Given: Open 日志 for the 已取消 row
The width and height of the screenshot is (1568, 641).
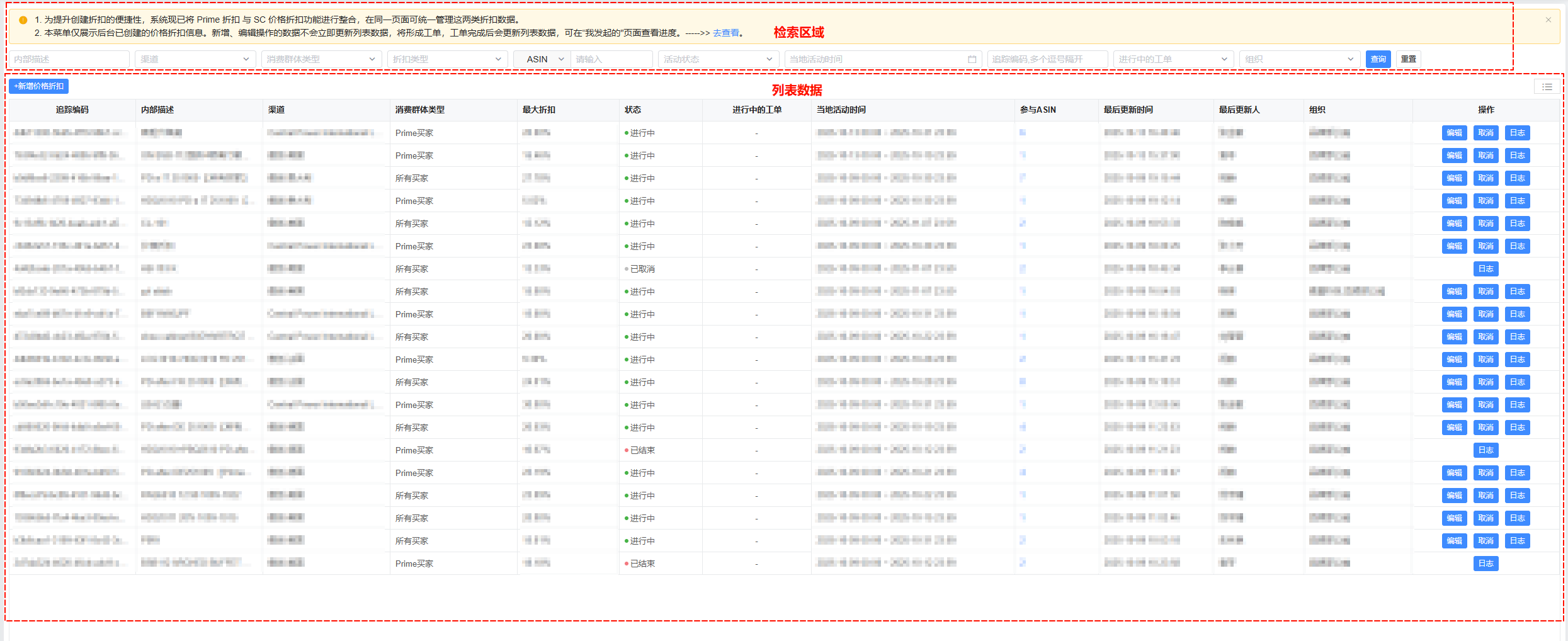Looking at the screenshot, I should pos(1486,269).
